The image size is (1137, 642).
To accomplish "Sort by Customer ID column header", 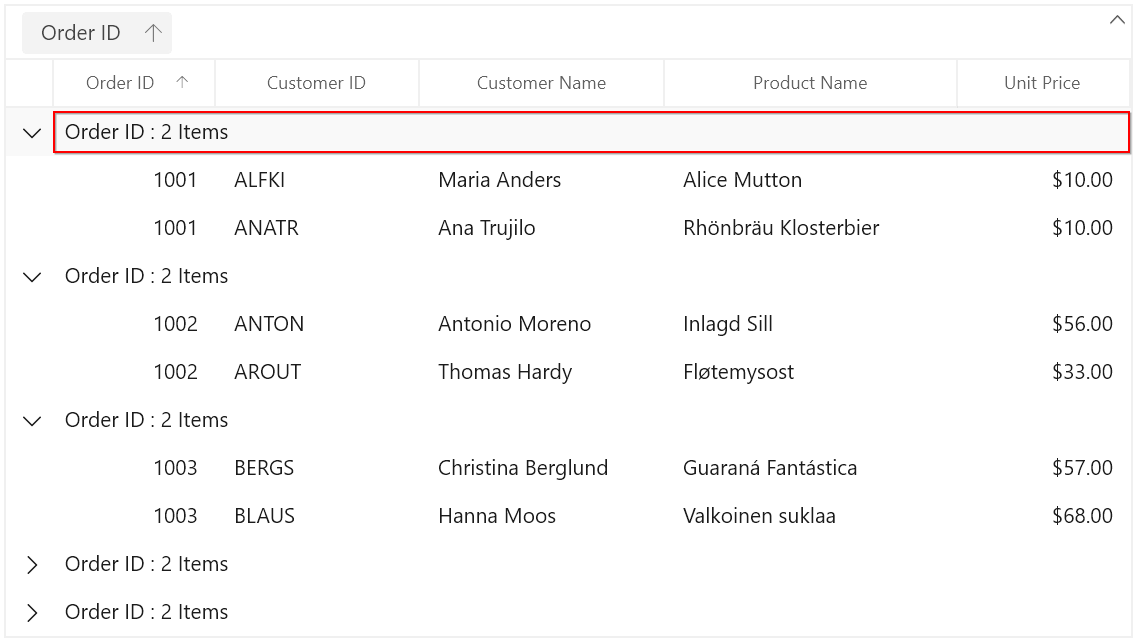I will pyautogui.click(x=317, y=83).
